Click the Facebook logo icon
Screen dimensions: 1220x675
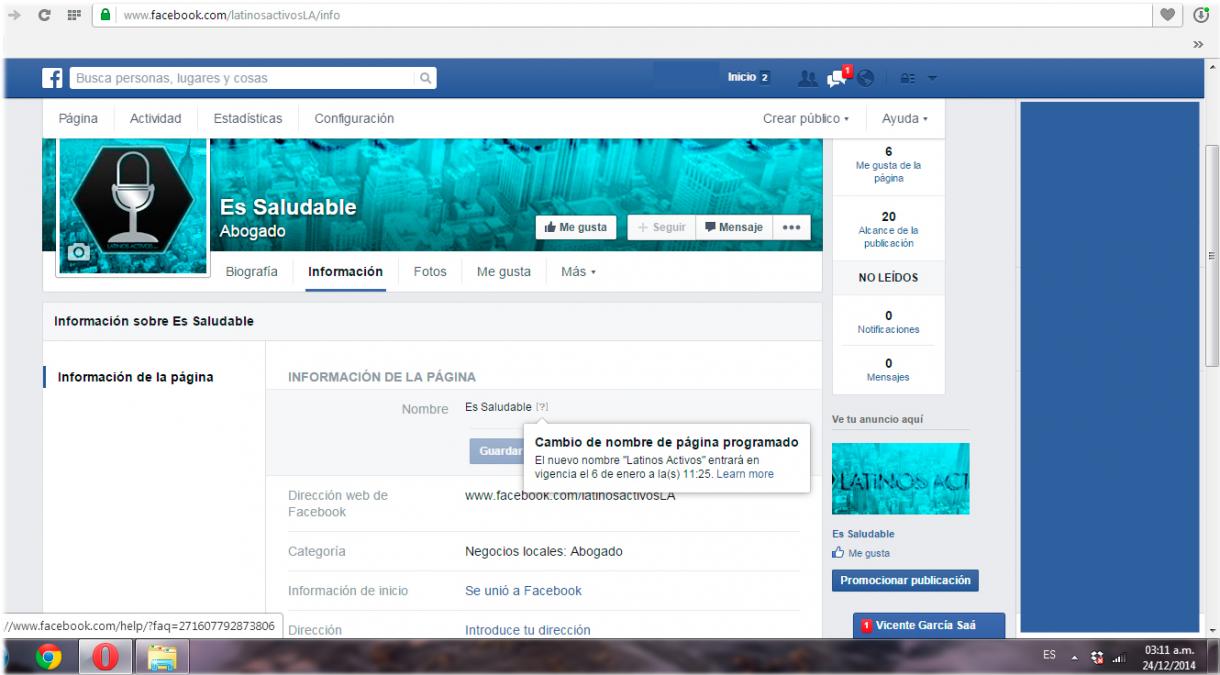(x=53, y=78)
